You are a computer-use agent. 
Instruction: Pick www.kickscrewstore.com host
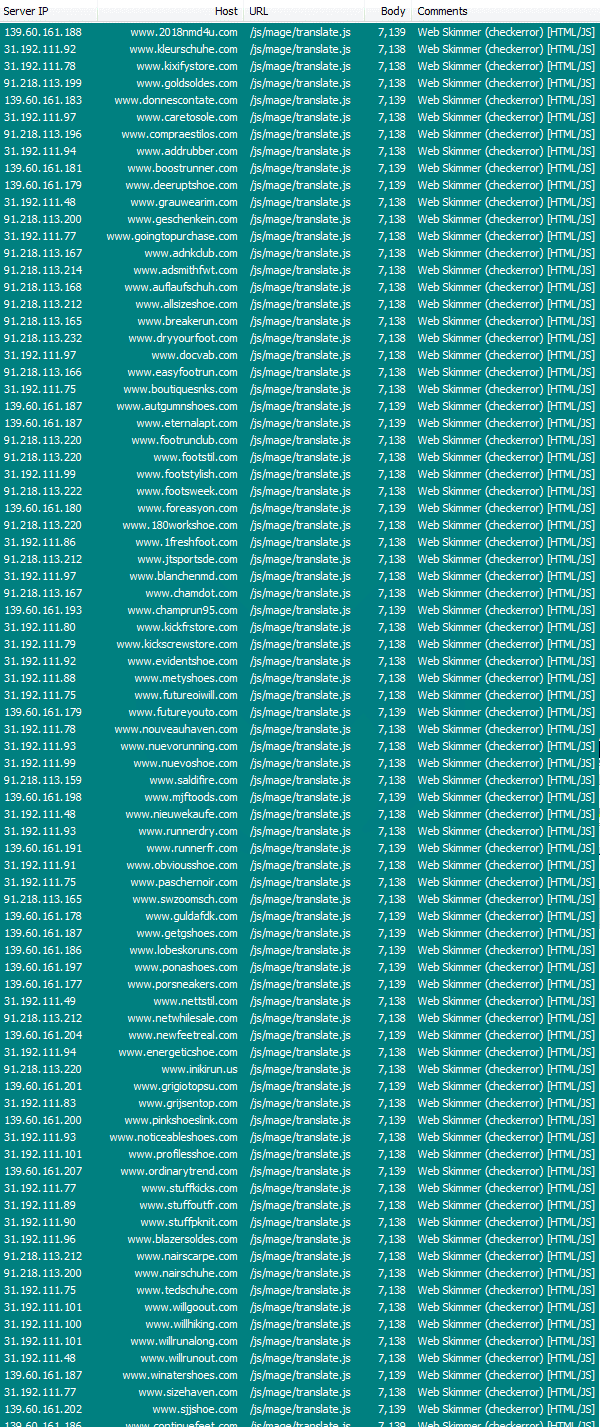pos(177,644)
